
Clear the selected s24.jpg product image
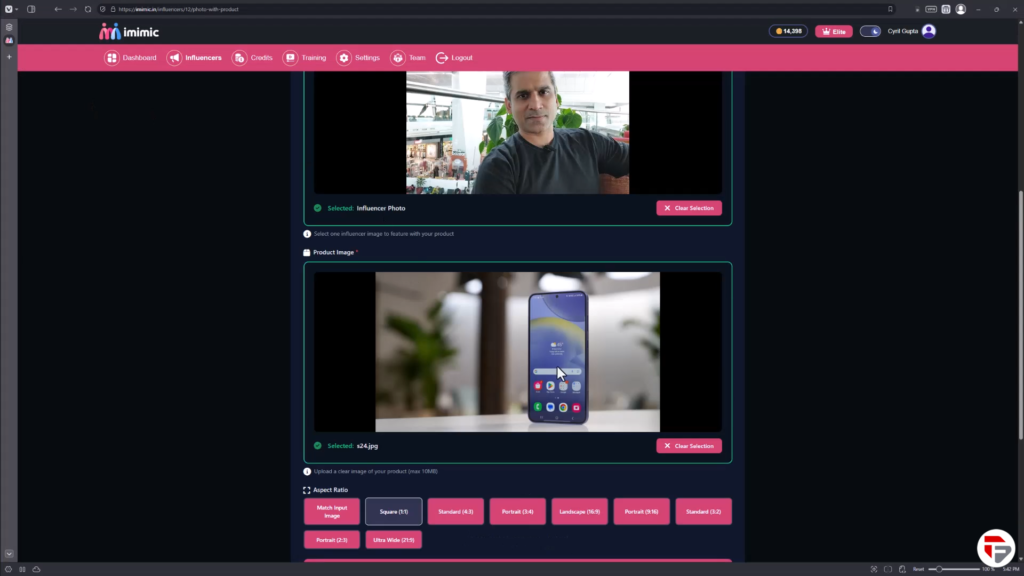click(x=688, y=446)
